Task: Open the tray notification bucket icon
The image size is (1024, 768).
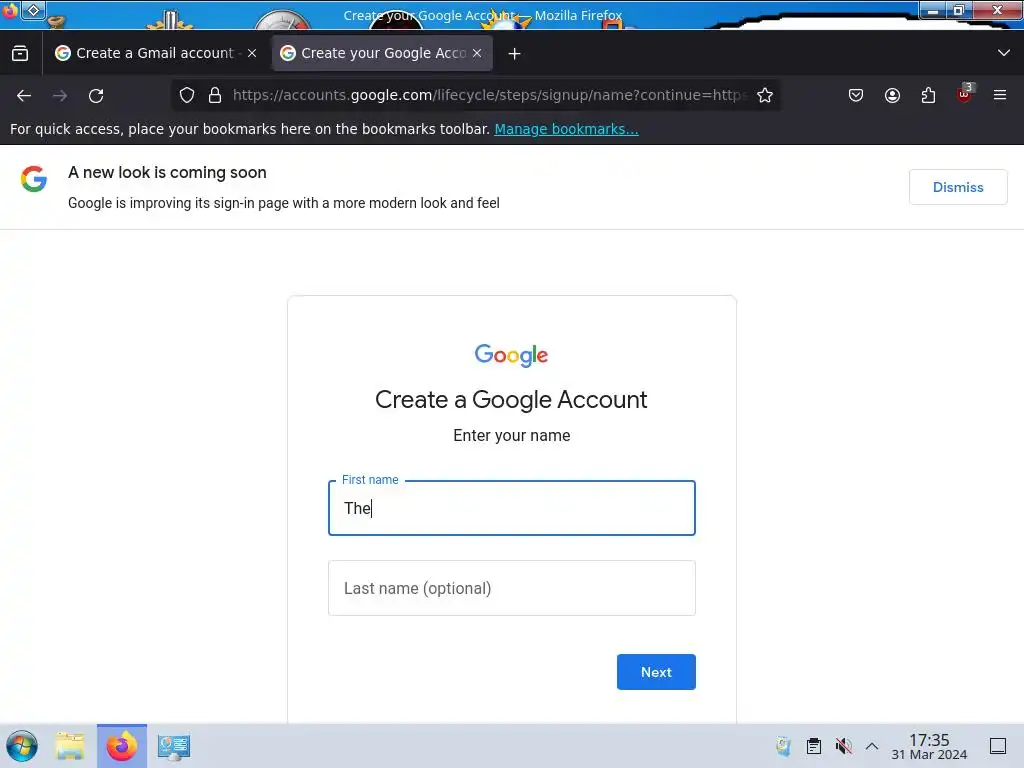Action: (x=783, y=746)
